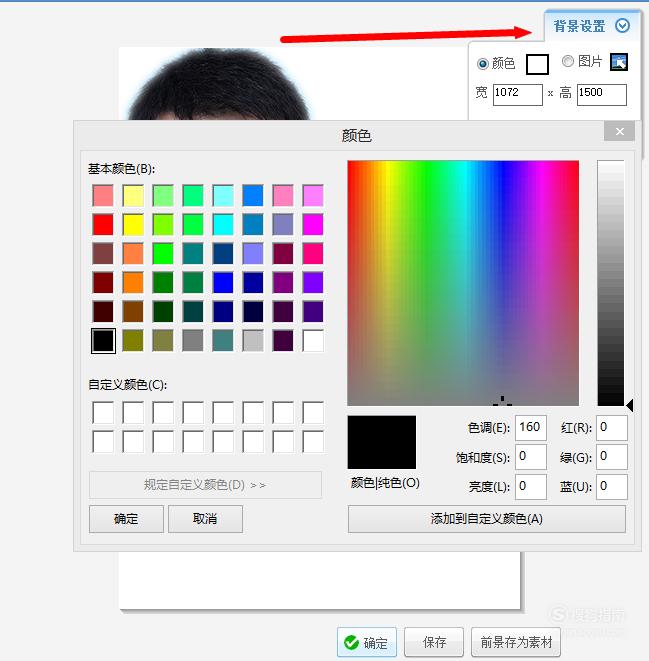Screen dimensions: 649x661
Task: Close the 颜色 dialog
Action: [620, 132]
